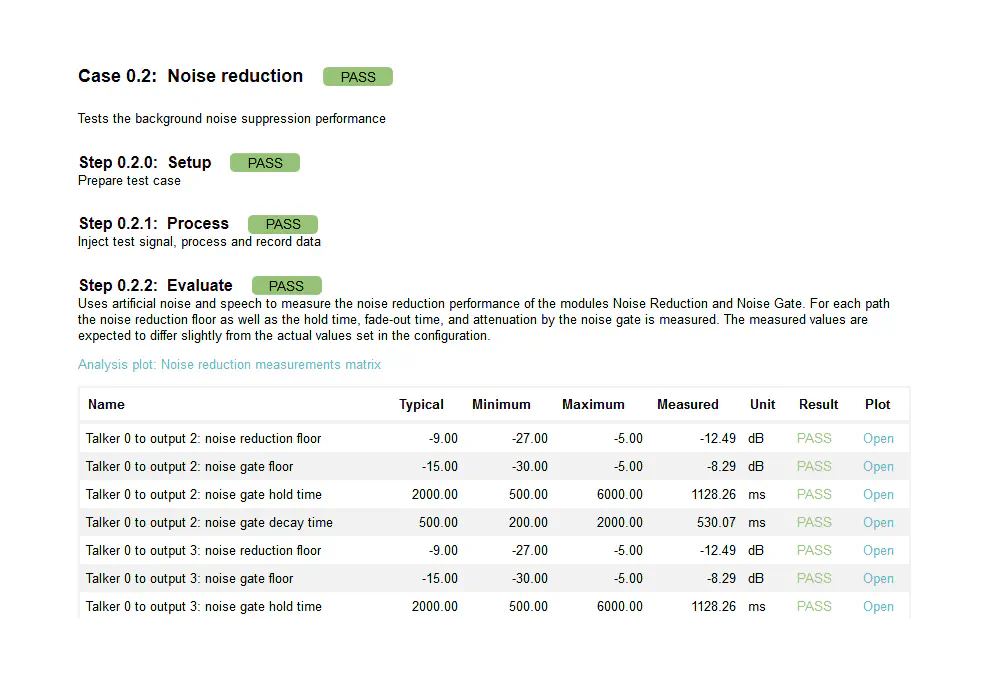Click maximum value 2000.00 in decay time row

[620, 522]
